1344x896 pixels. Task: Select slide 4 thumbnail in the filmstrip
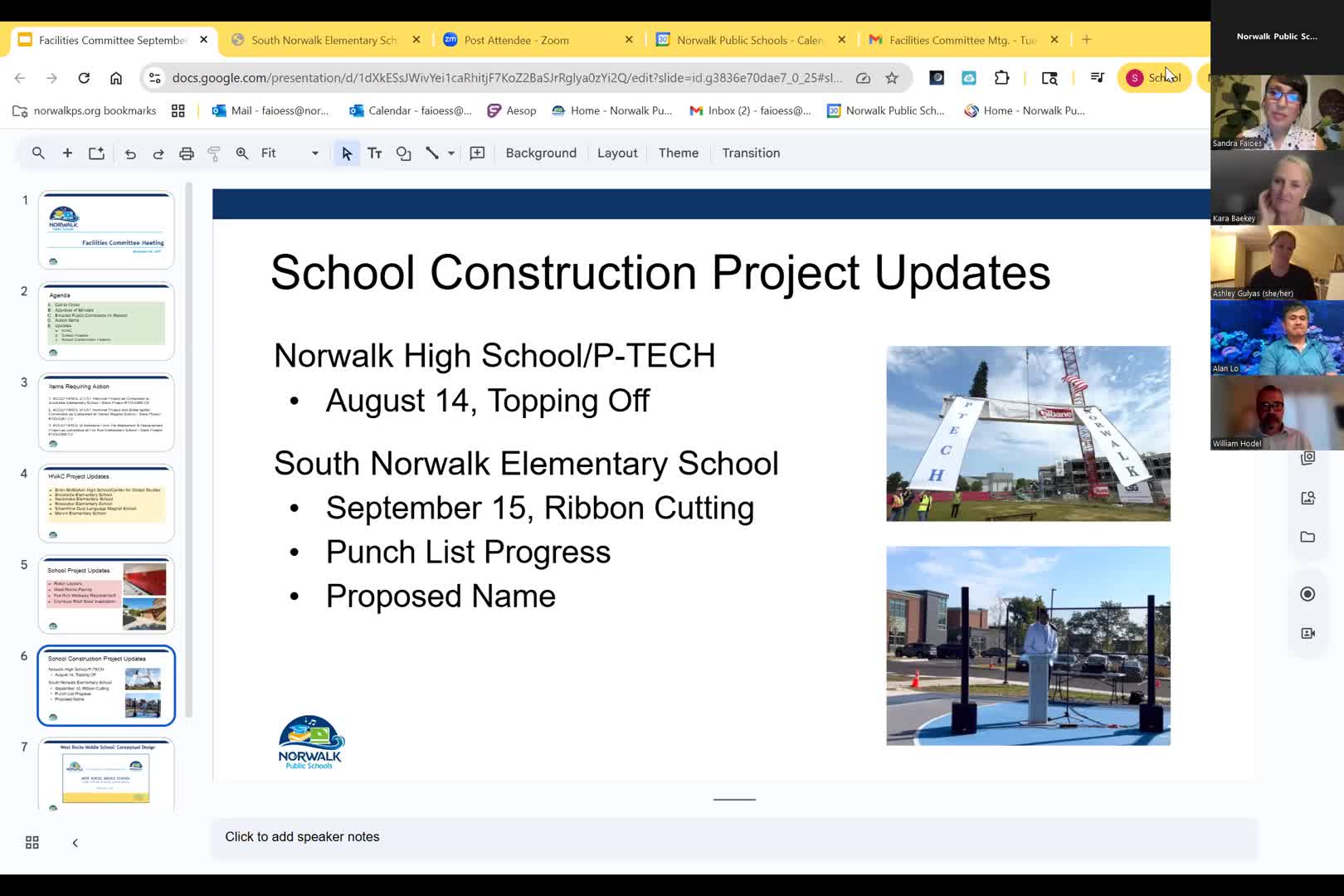[x=105, y=502]
